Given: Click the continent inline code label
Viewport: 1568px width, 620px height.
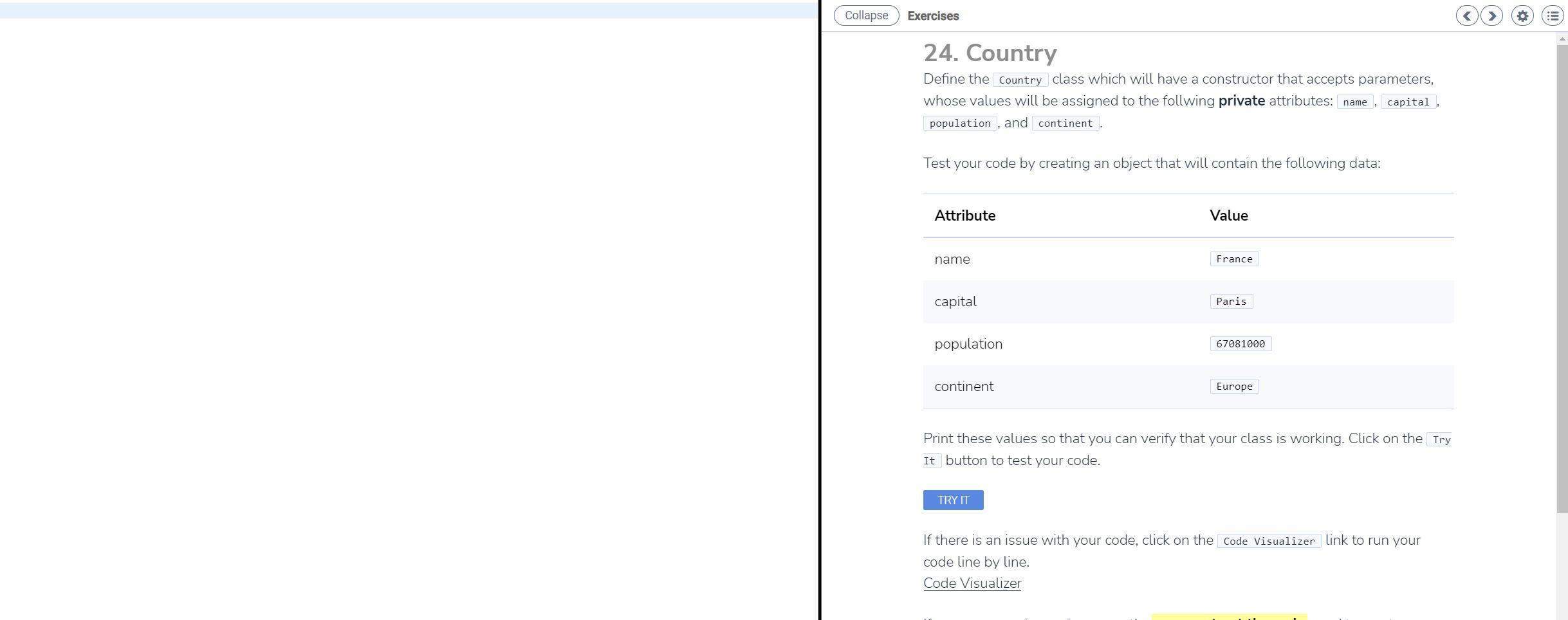Looking at the screenshot, I should coord(1065,123).
